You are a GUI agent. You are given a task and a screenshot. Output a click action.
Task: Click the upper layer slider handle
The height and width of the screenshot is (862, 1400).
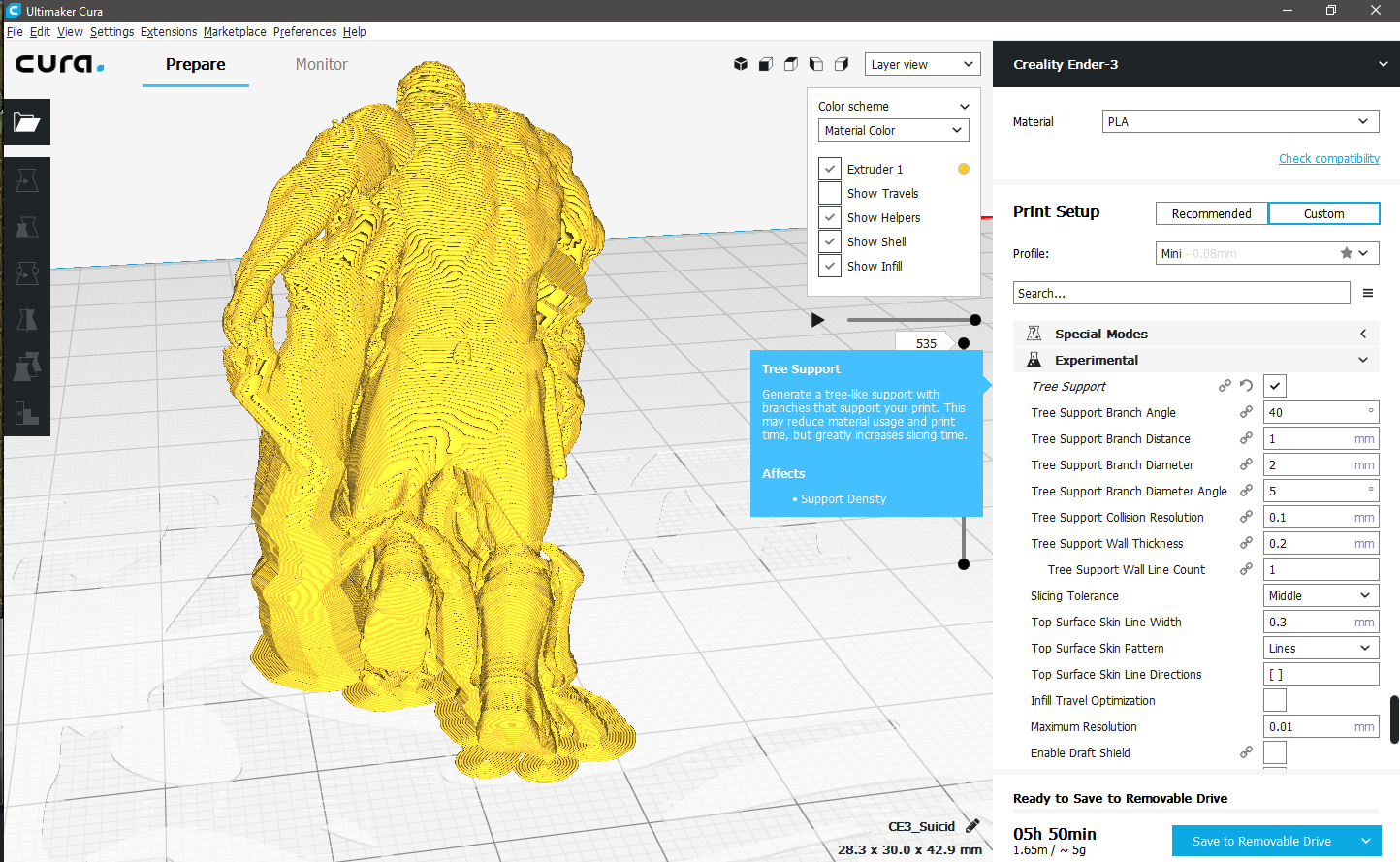coord(964,343)
